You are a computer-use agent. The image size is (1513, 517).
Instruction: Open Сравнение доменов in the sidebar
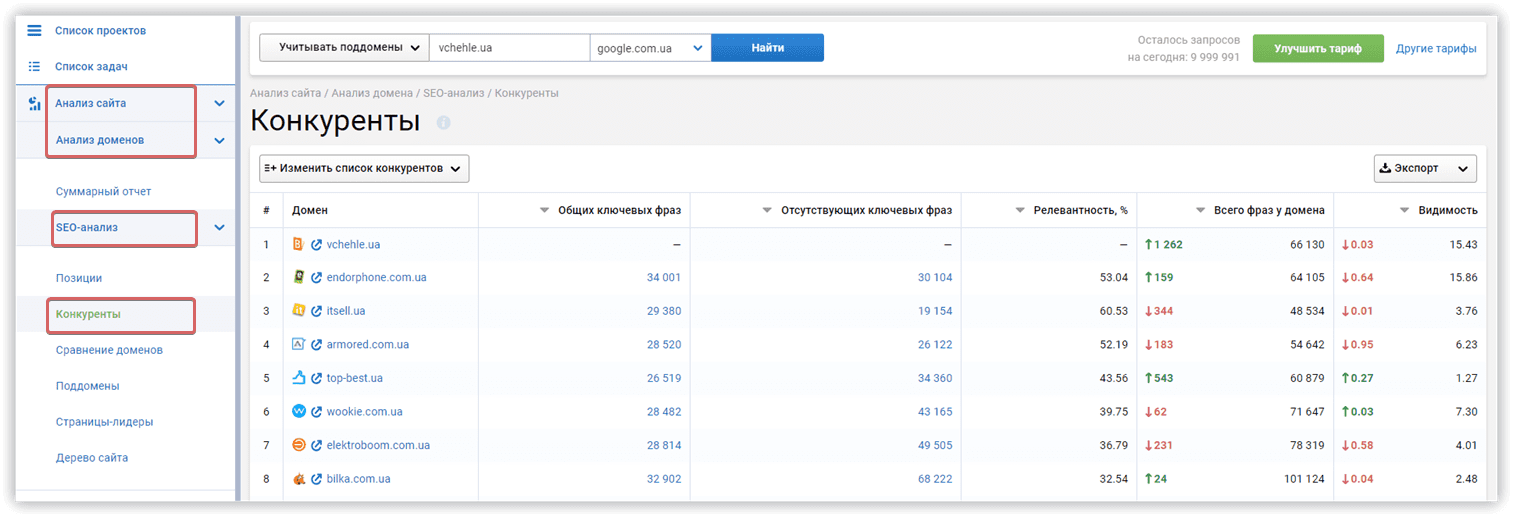(109, 350)
